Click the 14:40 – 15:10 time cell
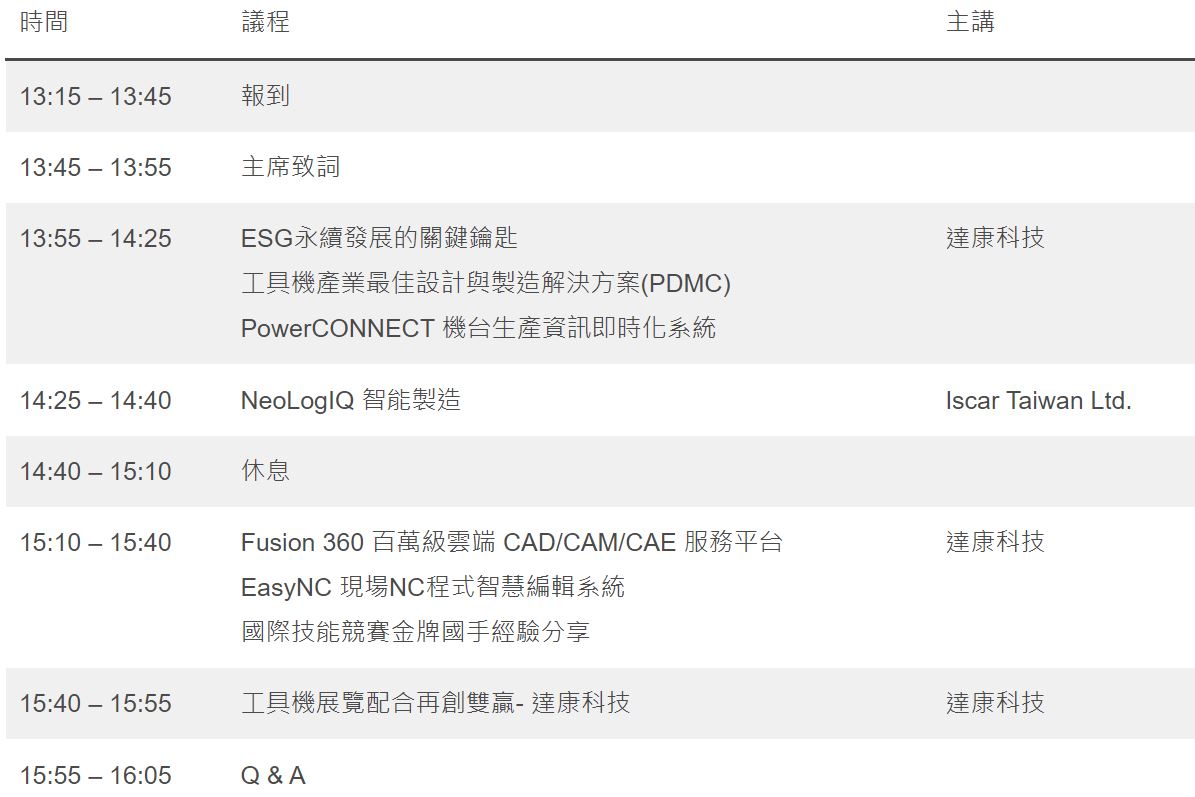 click(x=95, y=472)
